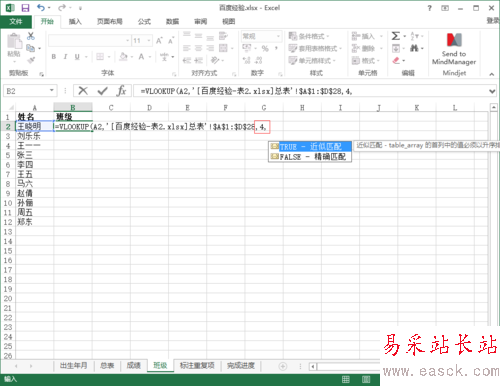Screen dimensions: 500x386
Task: Open the Name Box dropdown arrow
Action: [x=52, y=90]
